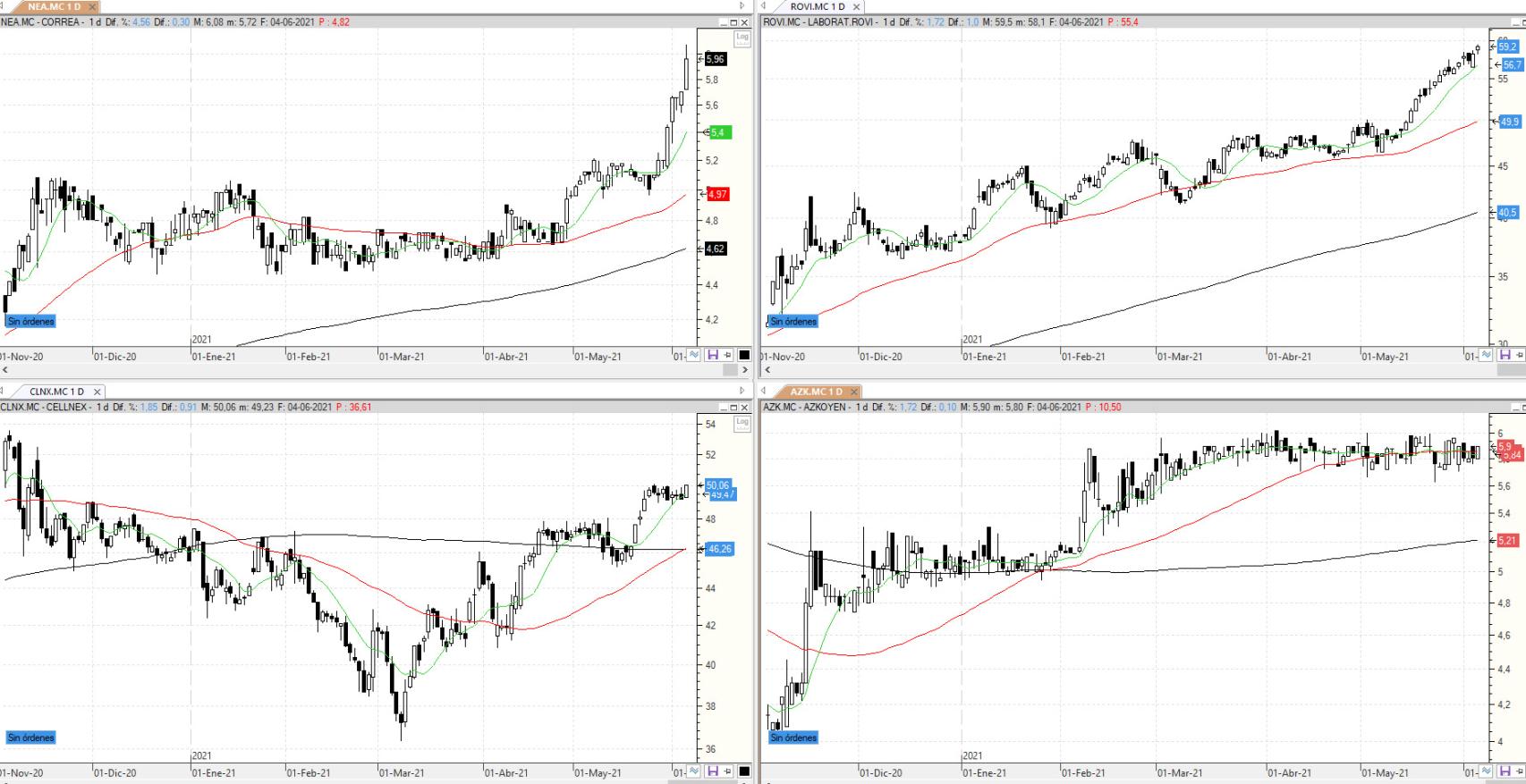Switch to the ROVI.MC 1 D tab
The image size is (1526, 784).
tap(817, 6)
